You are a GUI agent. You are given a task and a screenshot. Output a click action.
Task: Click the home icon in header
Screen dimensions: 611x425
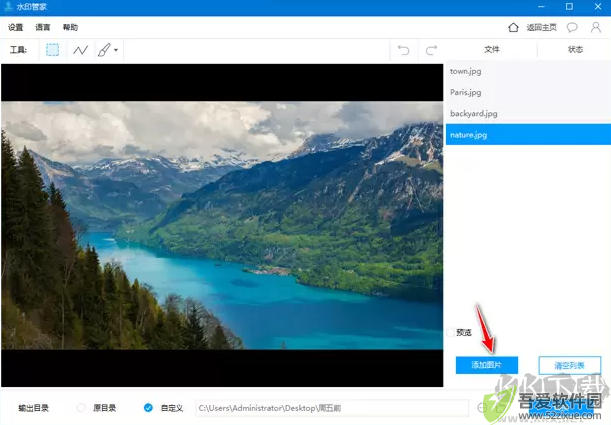(514, 27)
